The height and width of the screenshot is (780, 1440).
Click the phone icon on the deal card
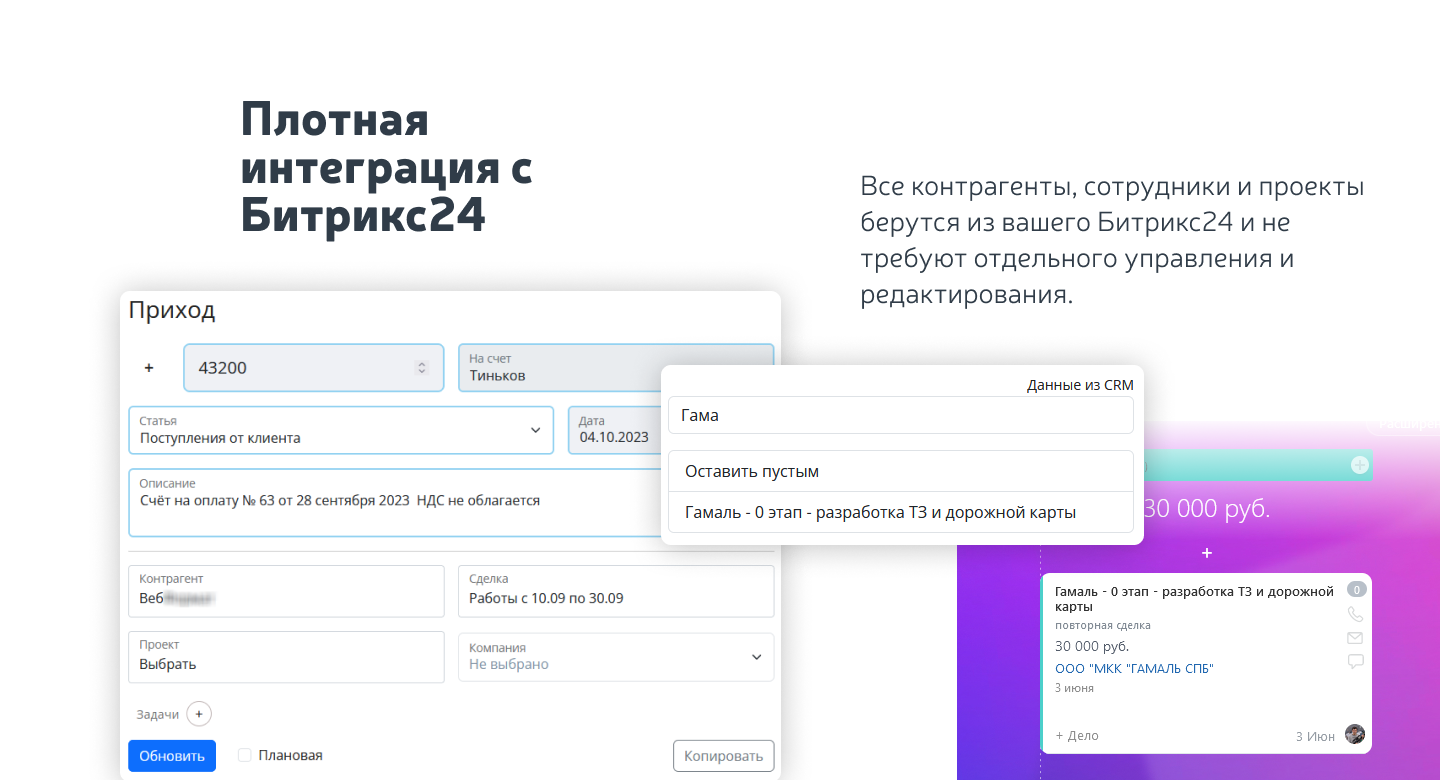point(1355,615)
